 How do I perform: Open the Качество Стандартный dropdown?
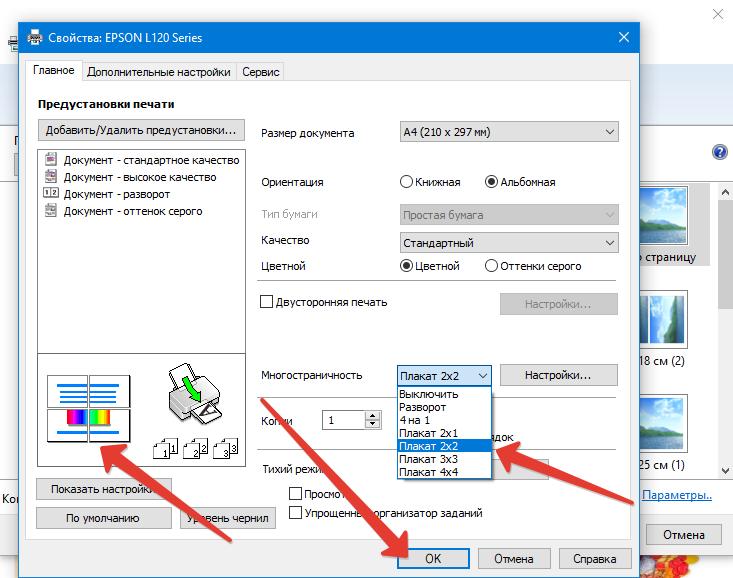(x=509, y=243)
